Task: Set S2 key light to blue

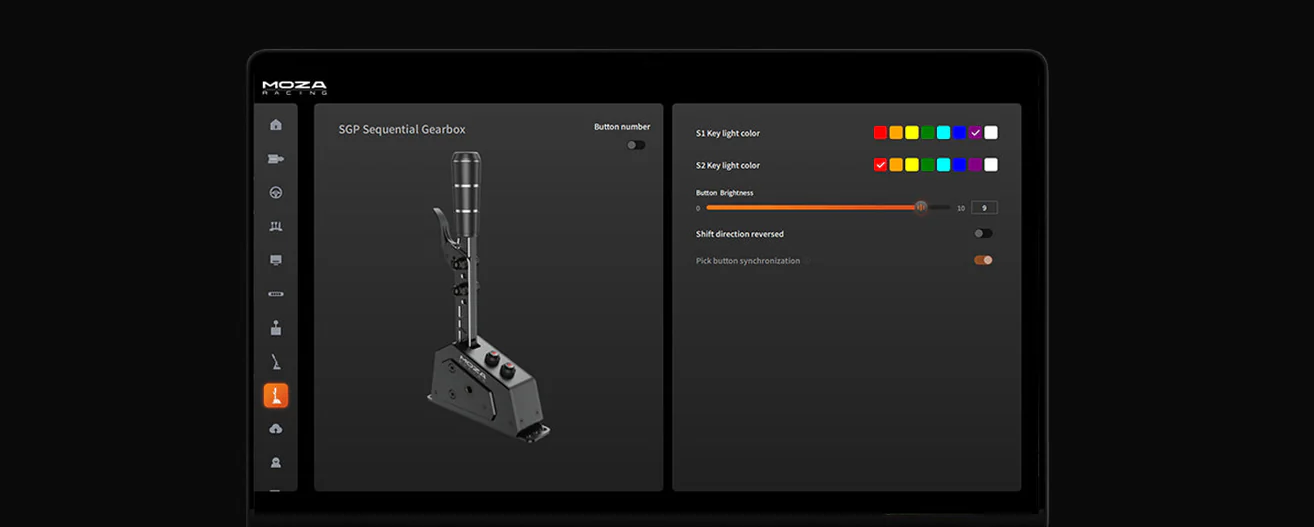Action: tap(959, 165)
